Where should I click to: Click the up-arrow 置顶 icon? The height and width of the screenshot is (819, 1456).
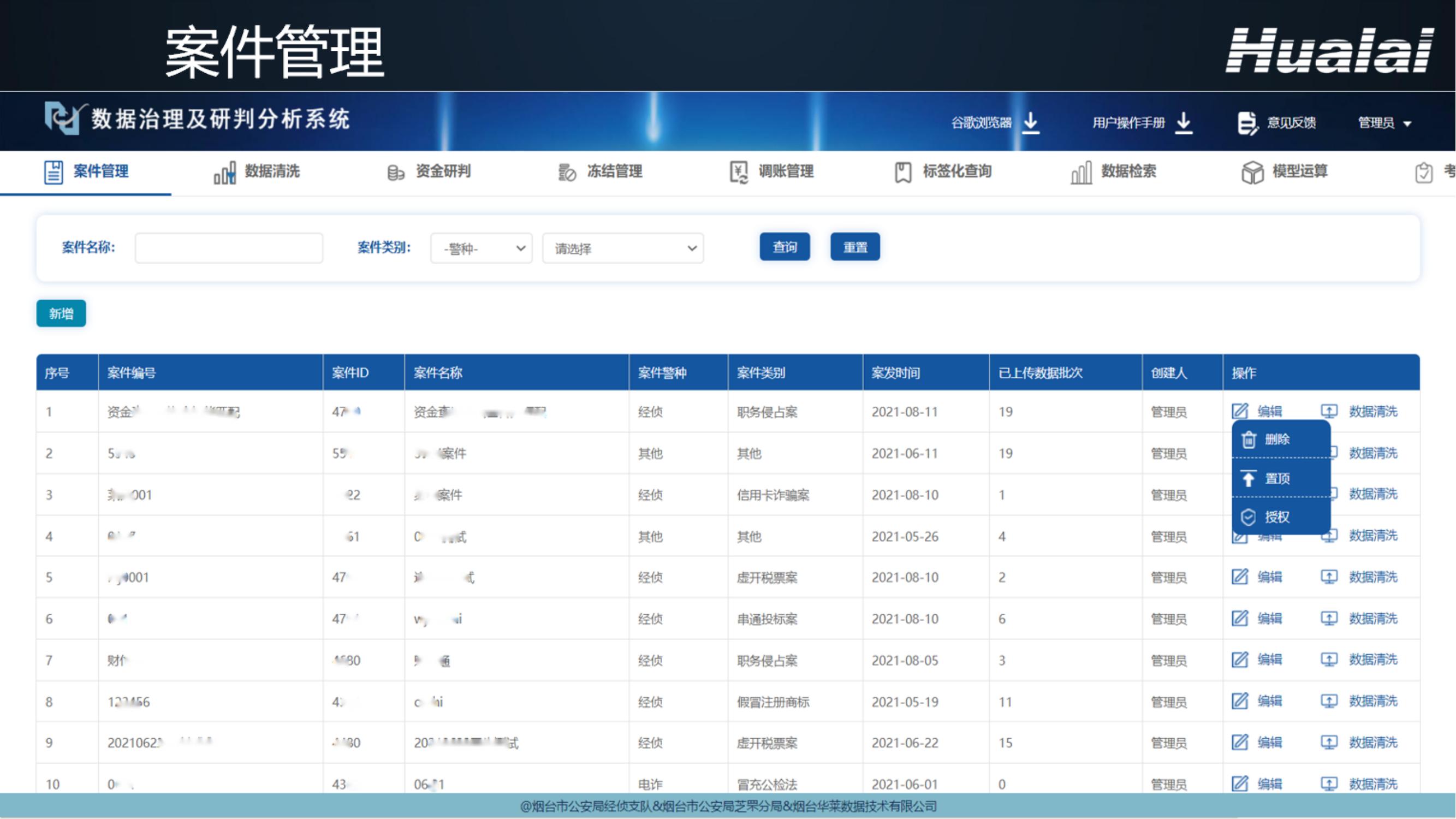tap(1249, 479)
